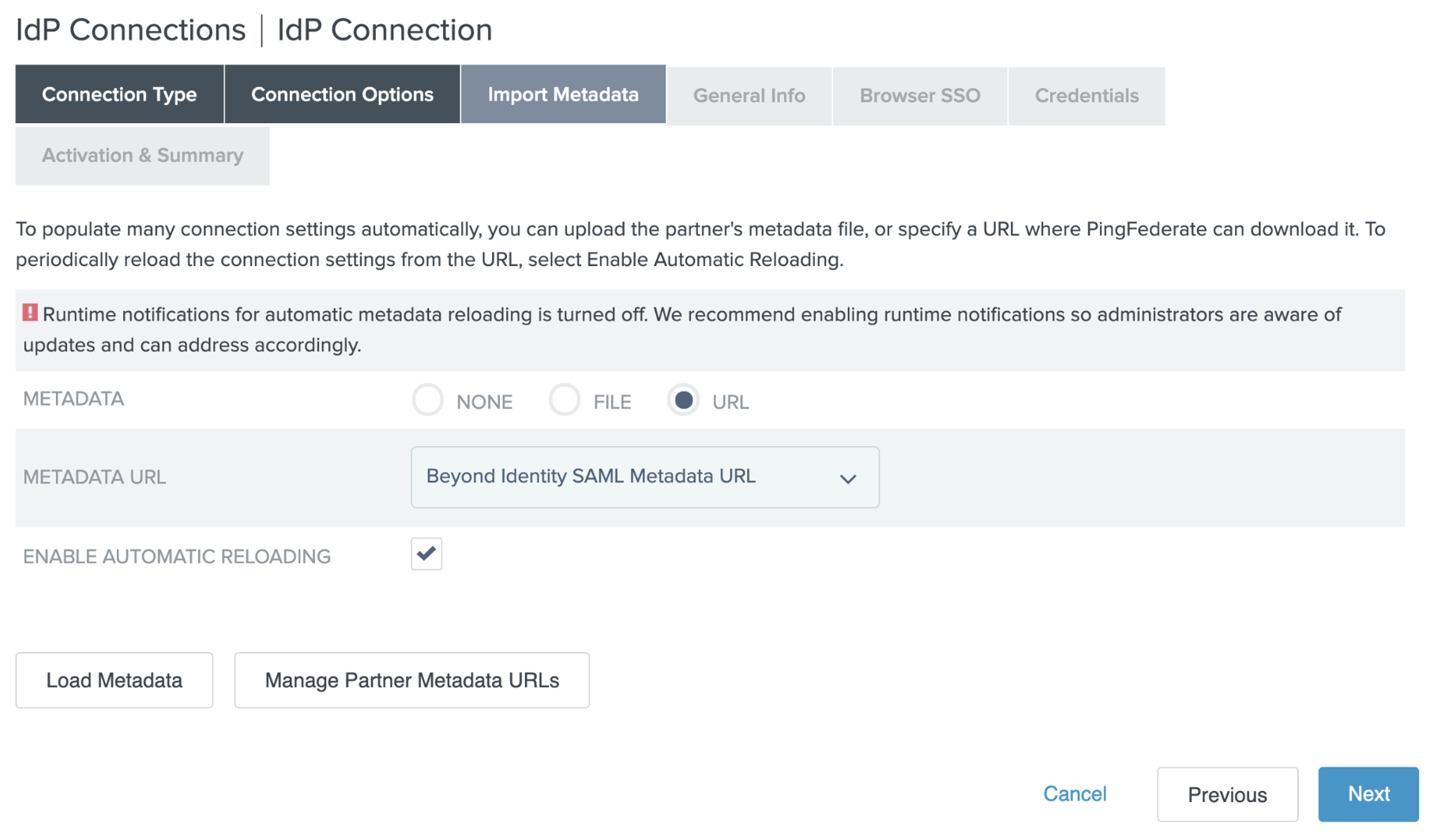Click Manage Partner Metadata URLs button

(411, 680)
